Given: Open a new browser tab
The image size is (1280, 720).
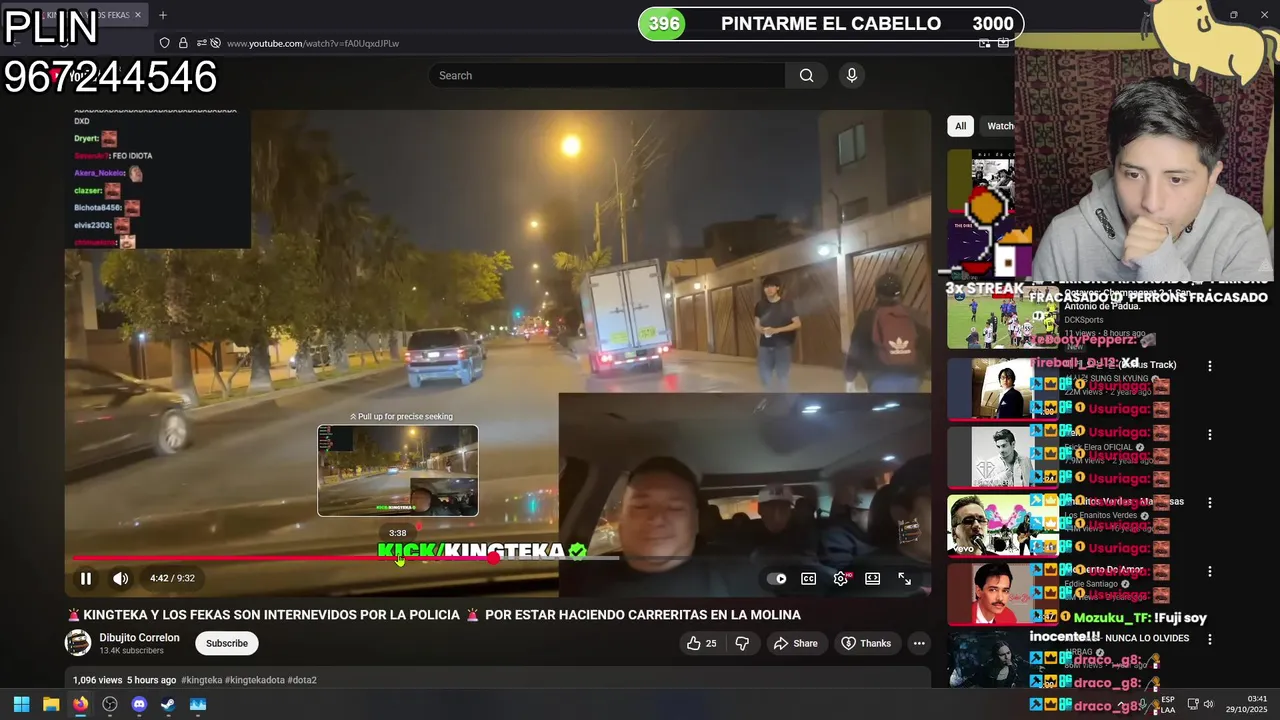Looking at the screenshot, I should click(163, 15).
